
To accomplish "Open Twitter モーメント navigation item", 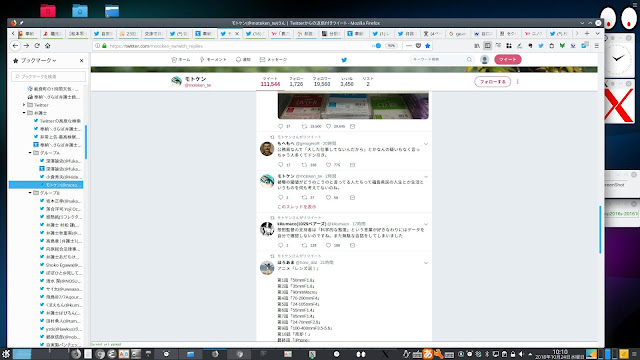I will 213,60.
